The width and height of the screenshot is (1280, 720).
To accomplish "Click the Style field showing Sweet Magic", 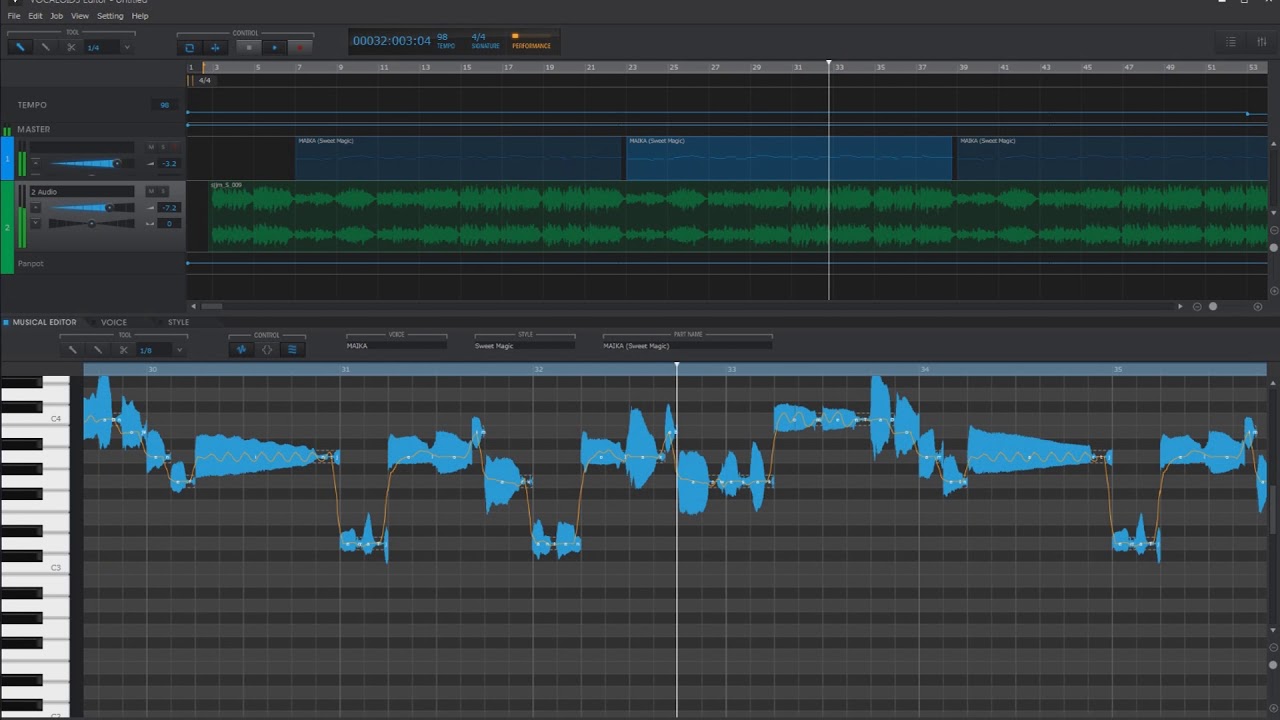I will click(x=524, y=346).
